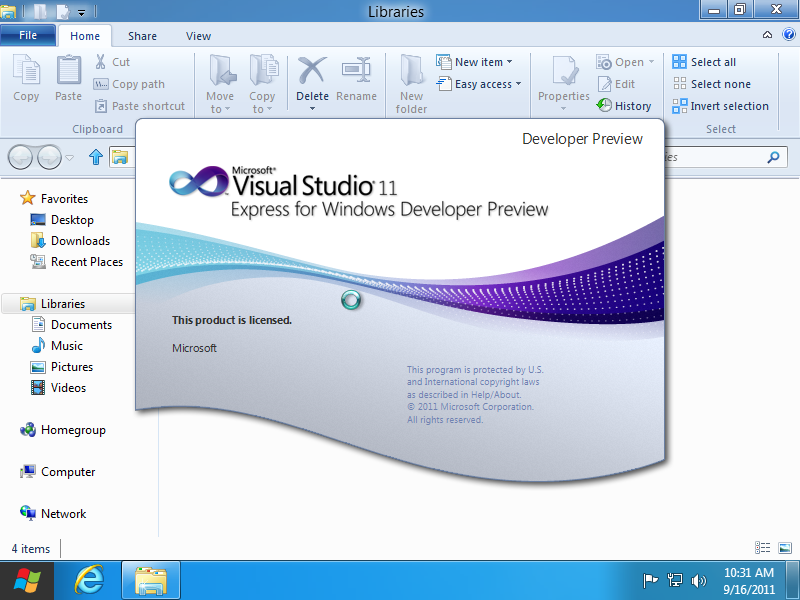Image resolution: width=800 pixels, height=600 pixels.
Task: Switch to the View ribbon tab
Action: pyautogui.click(x=198, y=36)
